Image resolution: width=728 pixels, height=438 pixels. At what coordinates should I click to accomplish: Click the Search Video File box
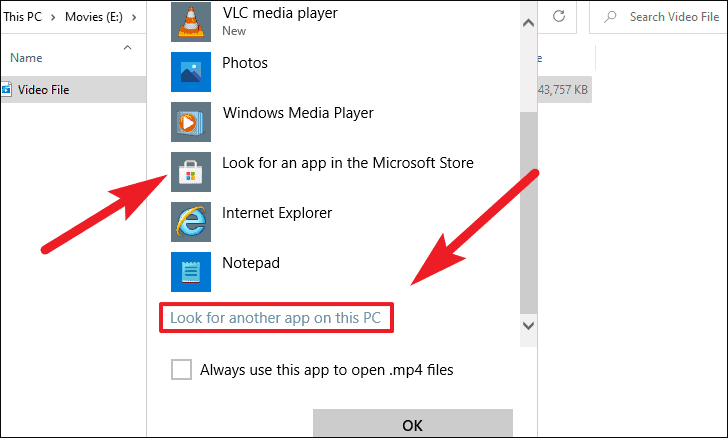[x=658, y=17]
